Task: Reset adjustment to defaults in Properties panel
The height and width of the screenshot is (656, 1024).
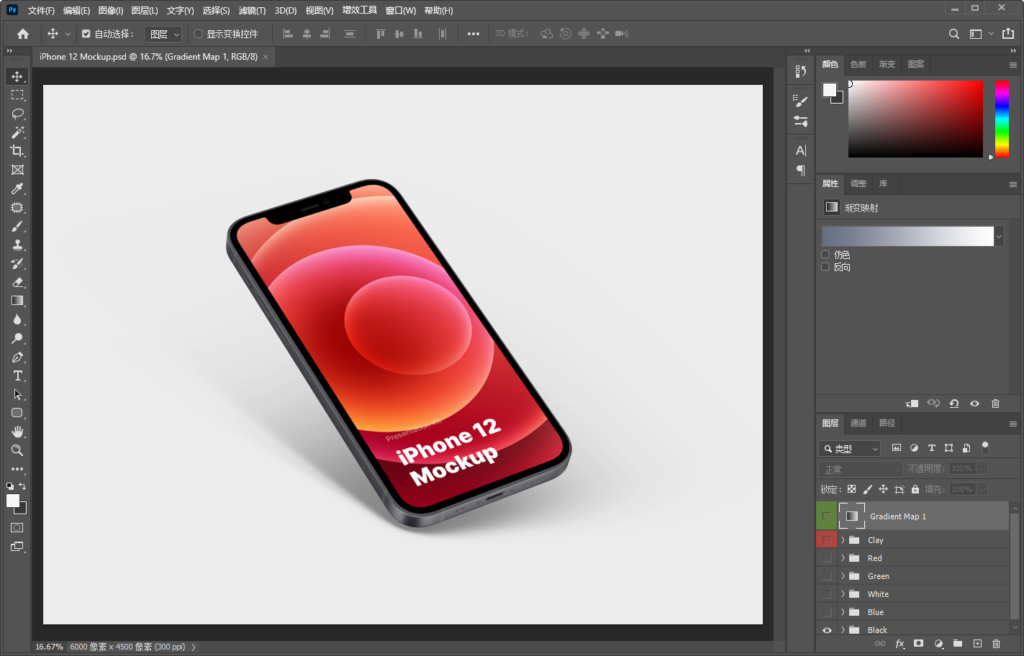Action: click(x=954, y=404)
